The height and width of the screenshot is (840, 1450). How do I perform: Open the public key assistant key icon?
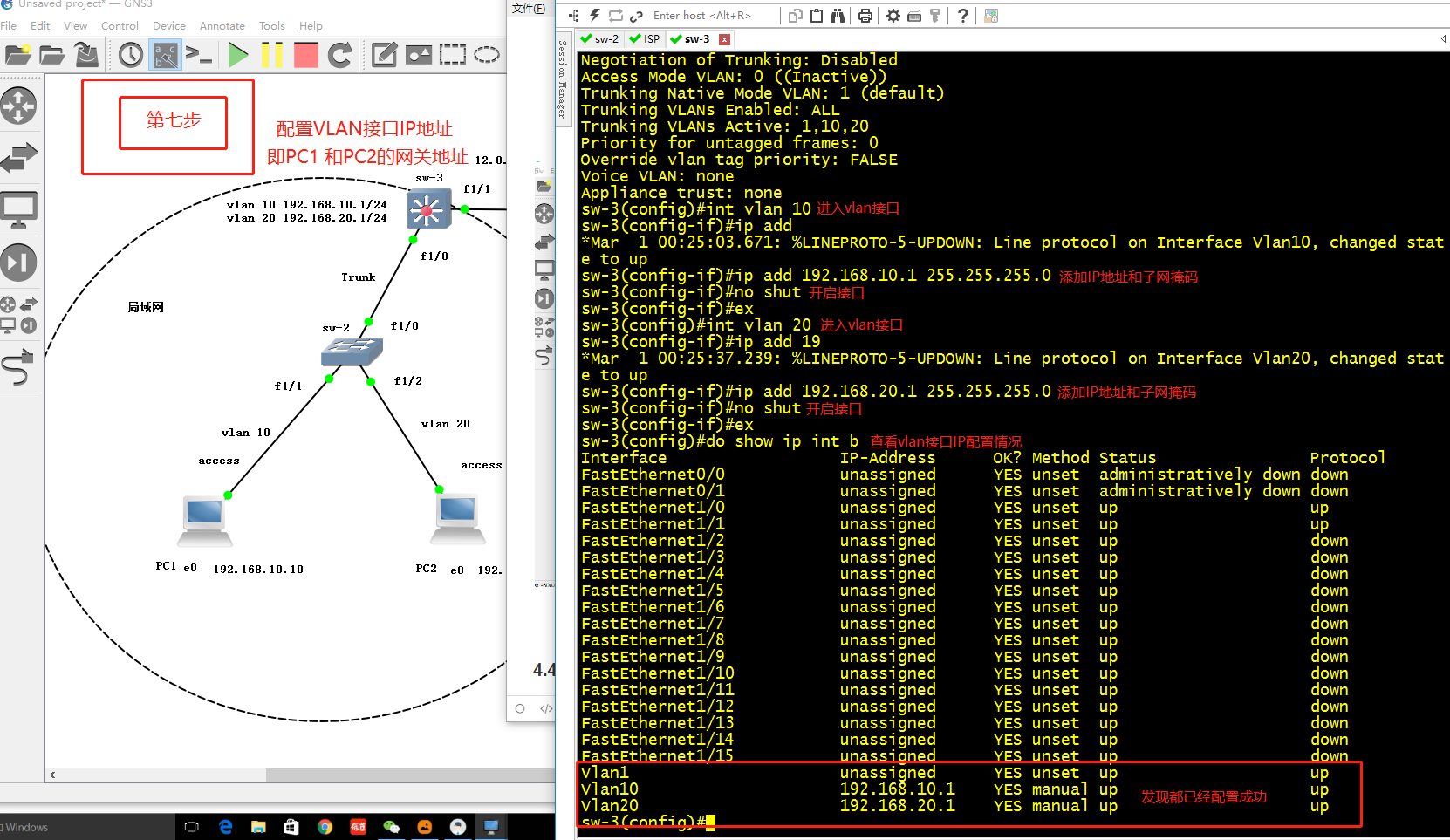pos(935,16)
